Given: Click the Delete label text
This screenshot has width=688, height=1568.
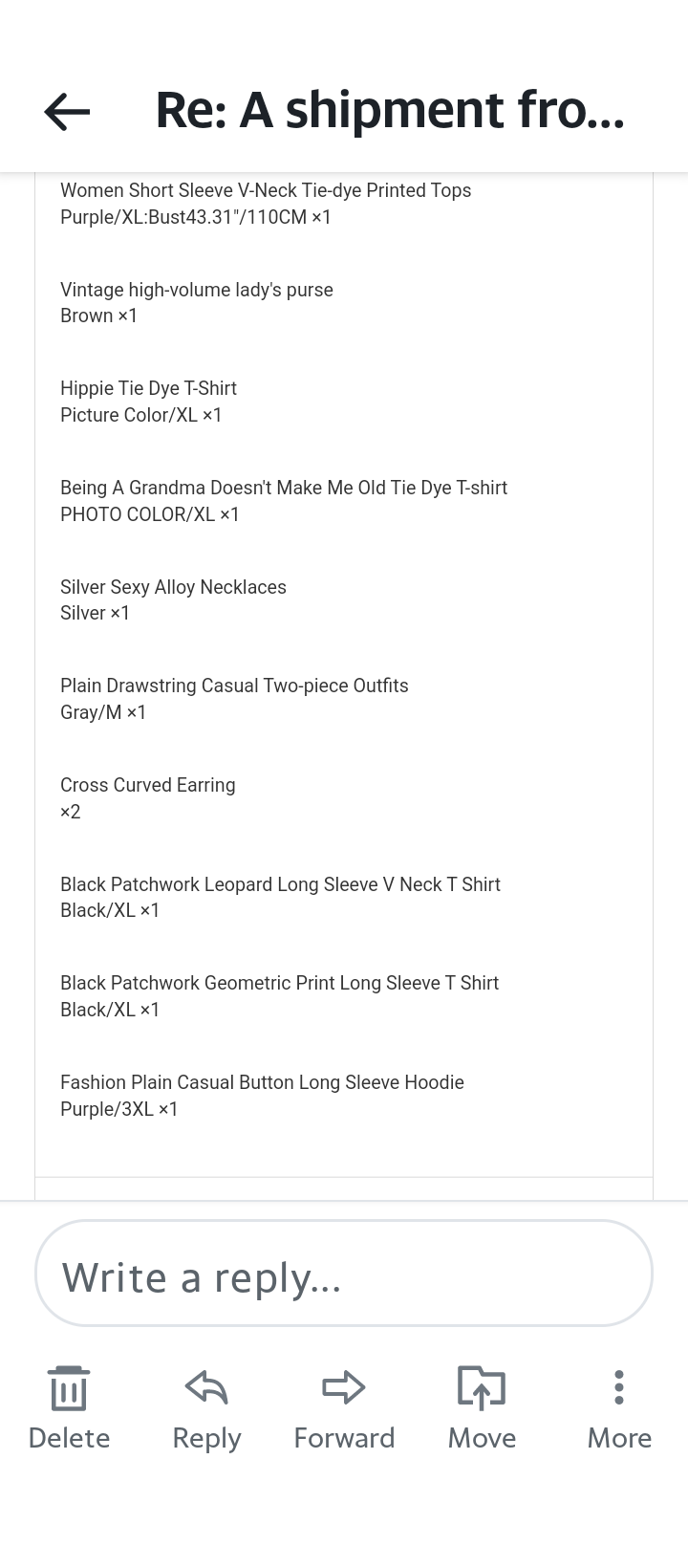Looking at the screenshot, I should [x=69, y=1438].
